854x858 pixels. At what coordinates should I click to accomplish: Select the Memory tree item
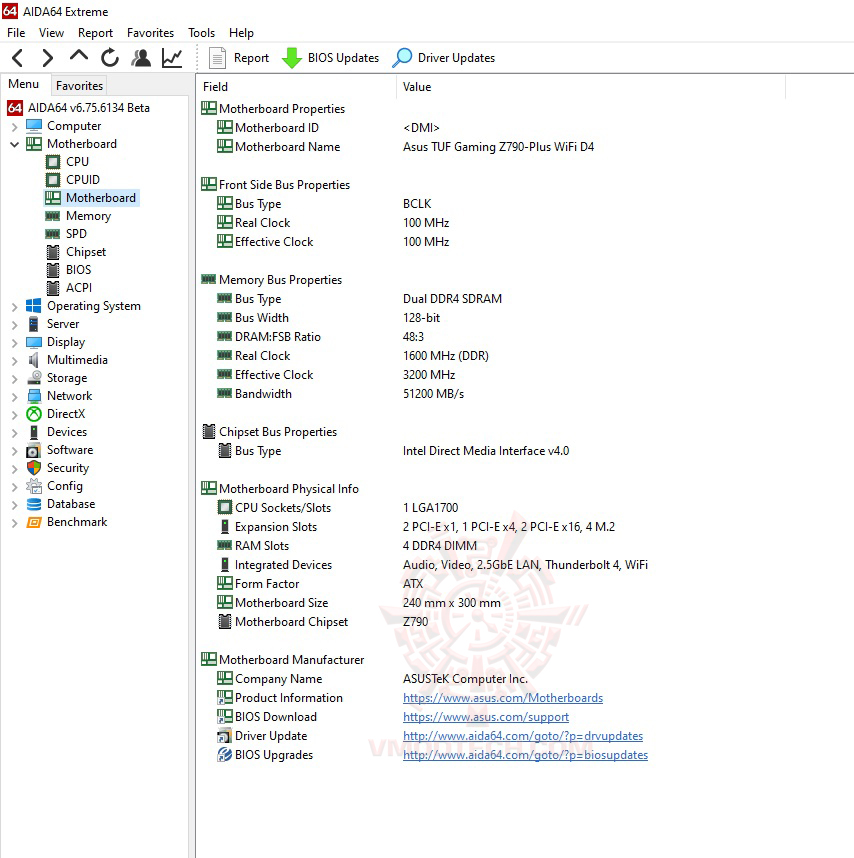tap(89, 216)
